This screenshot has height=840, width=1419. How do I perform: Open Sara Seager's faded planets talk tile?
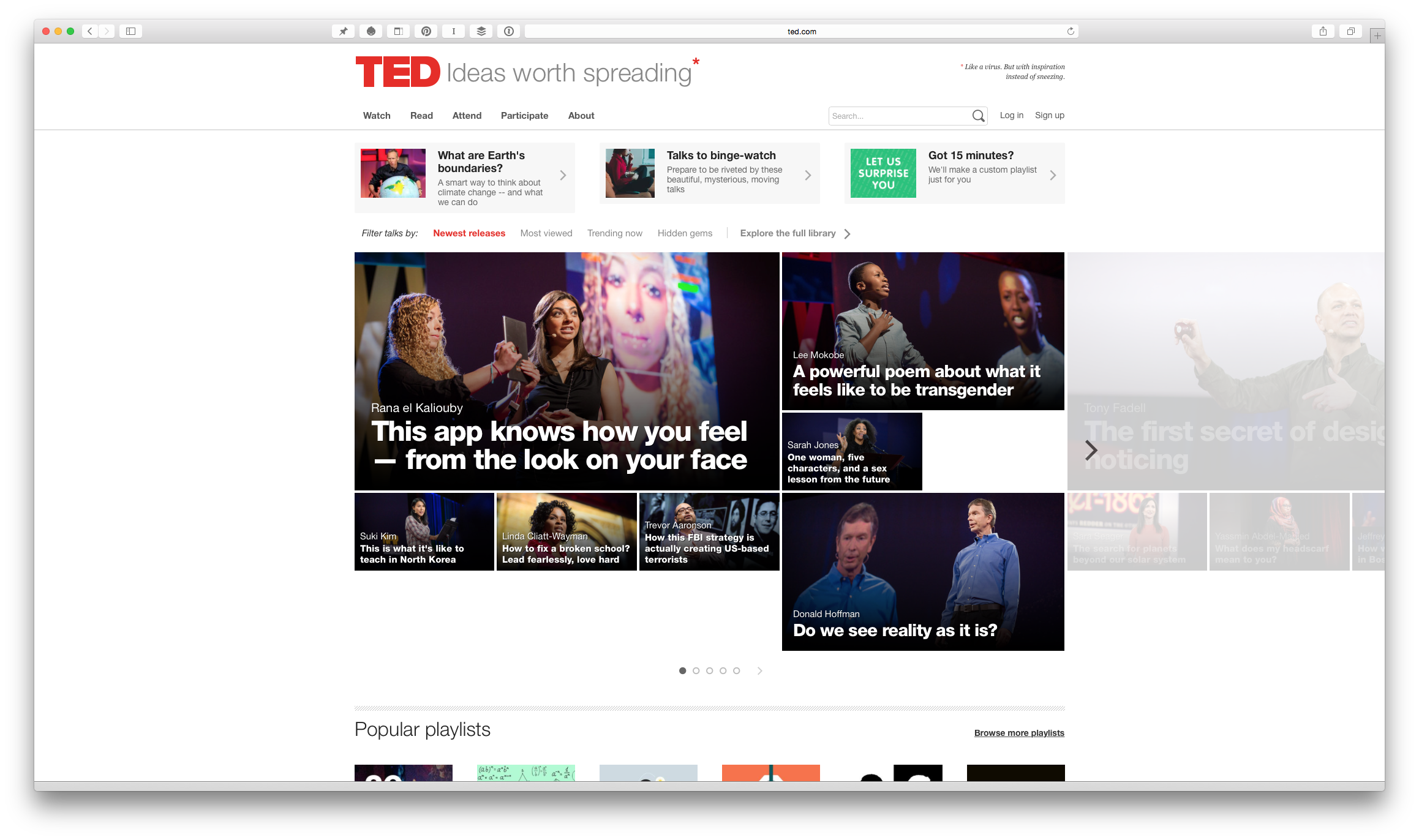coord(1137,531)
